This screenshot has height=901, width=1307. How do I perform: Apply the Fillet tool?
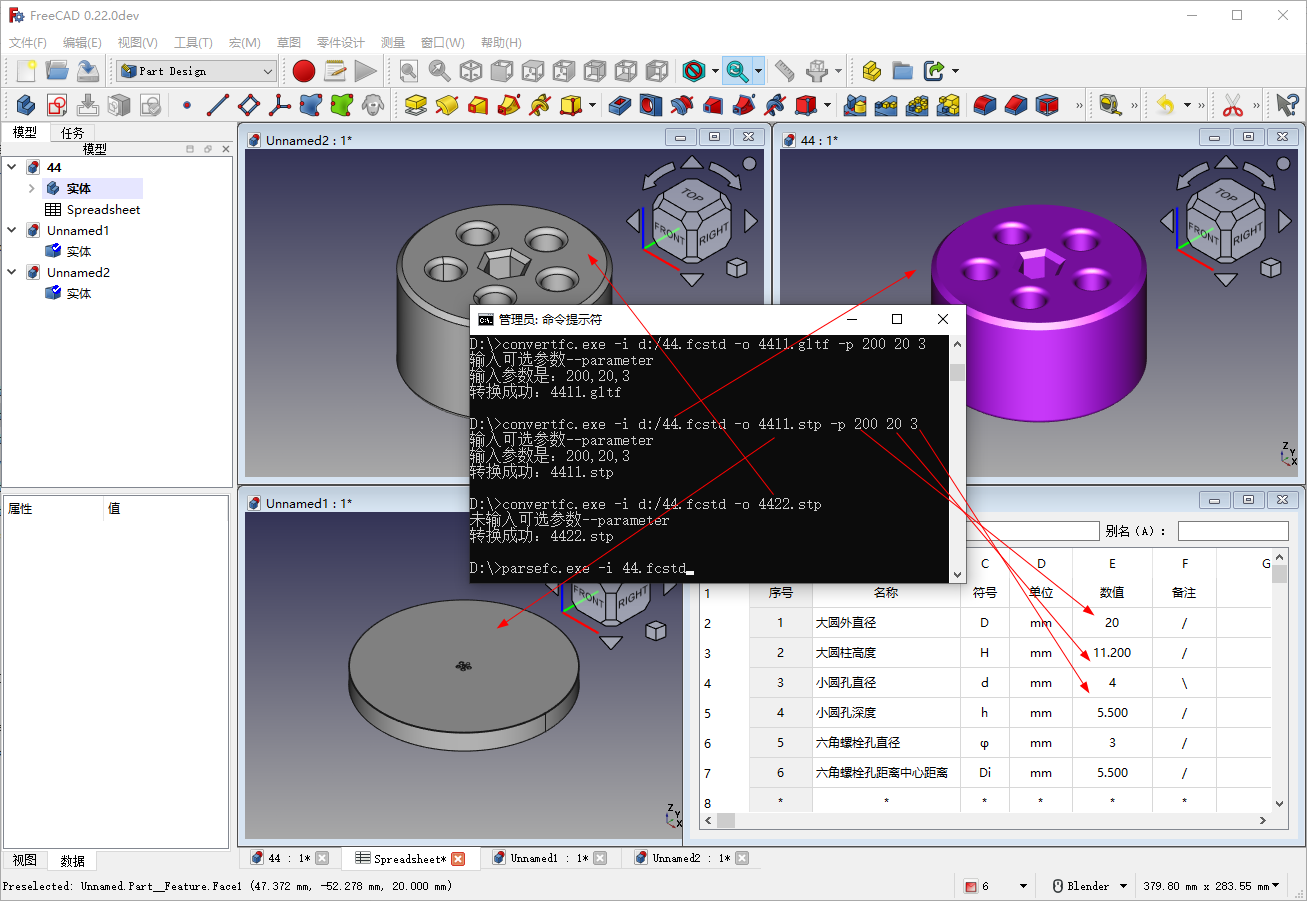(x=985, y=104)
